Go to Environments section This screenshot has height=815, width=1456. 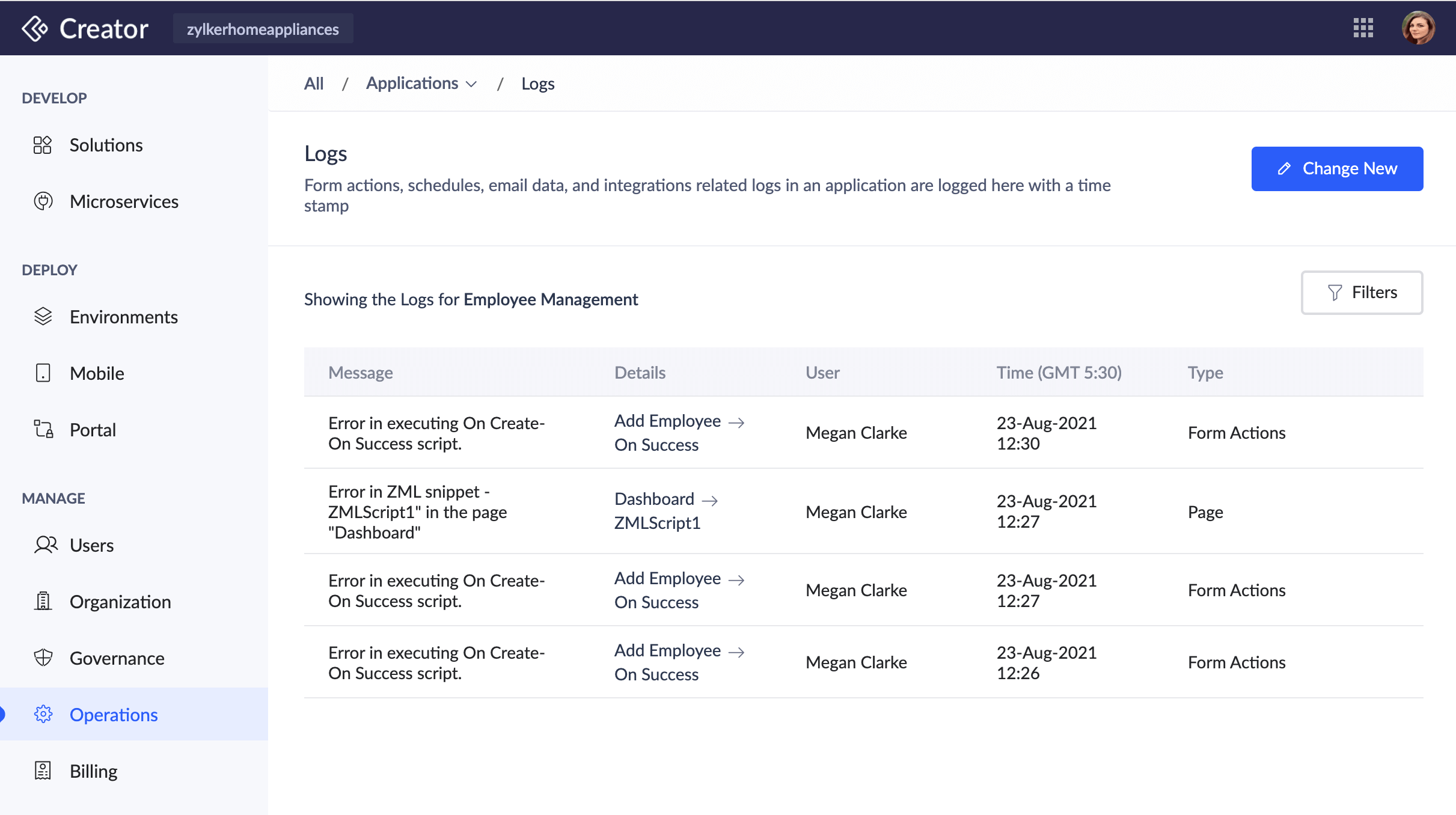coord(133,317)
